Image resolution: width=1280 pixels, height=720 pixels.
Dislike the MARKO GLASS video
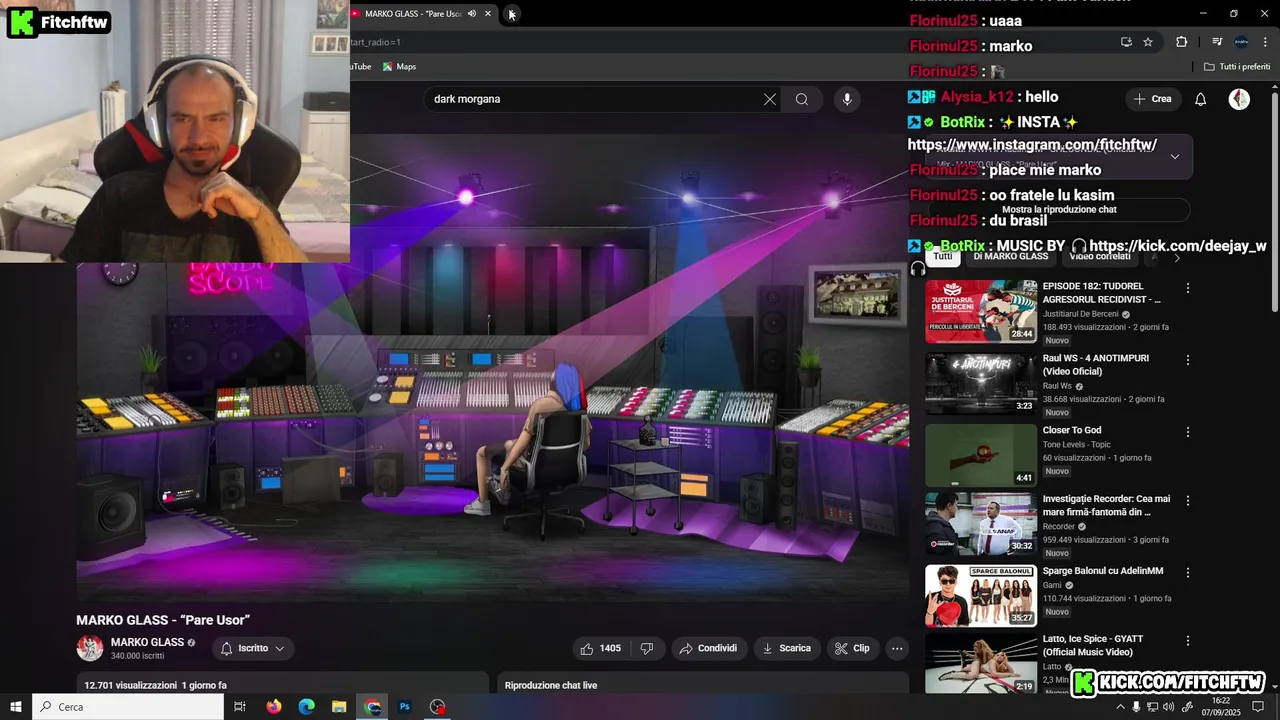coord(647,648)
